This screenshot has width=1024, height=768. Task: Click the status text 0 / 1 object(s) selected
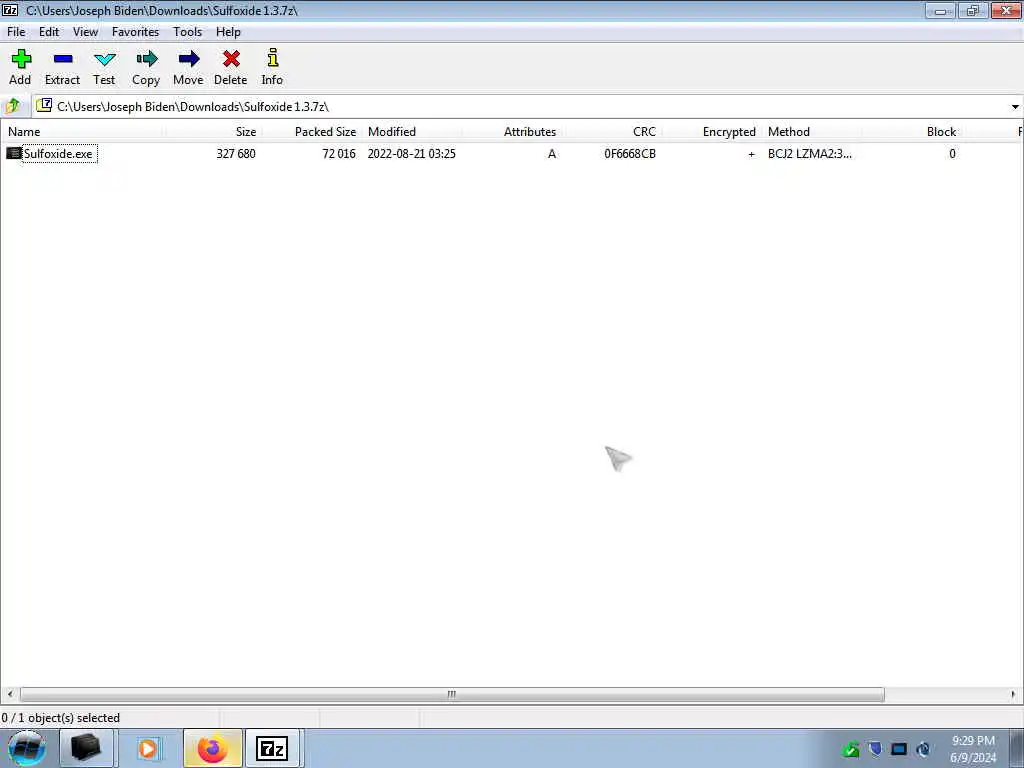[61, 718]
